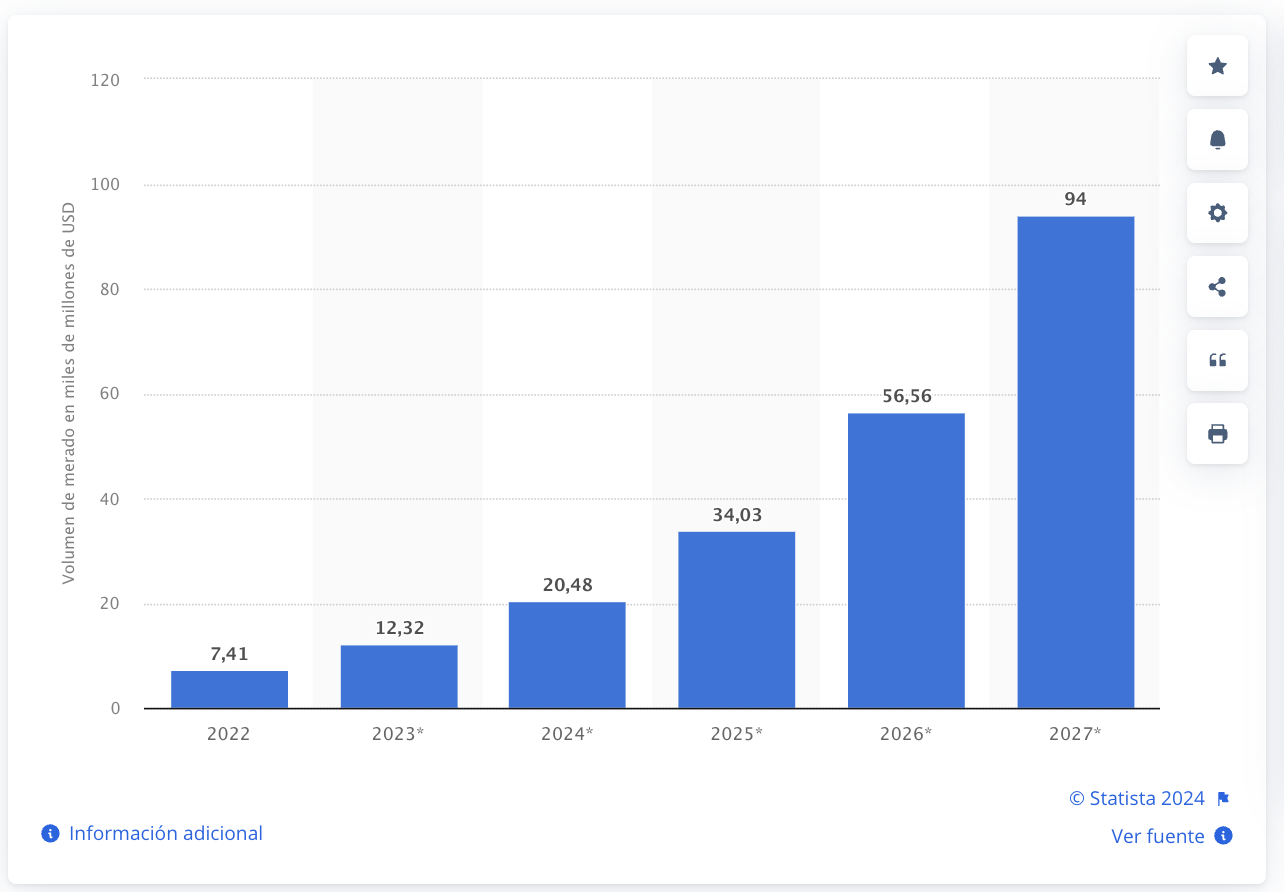Click info icon beside Información adicional

click(x=50, y=833)
